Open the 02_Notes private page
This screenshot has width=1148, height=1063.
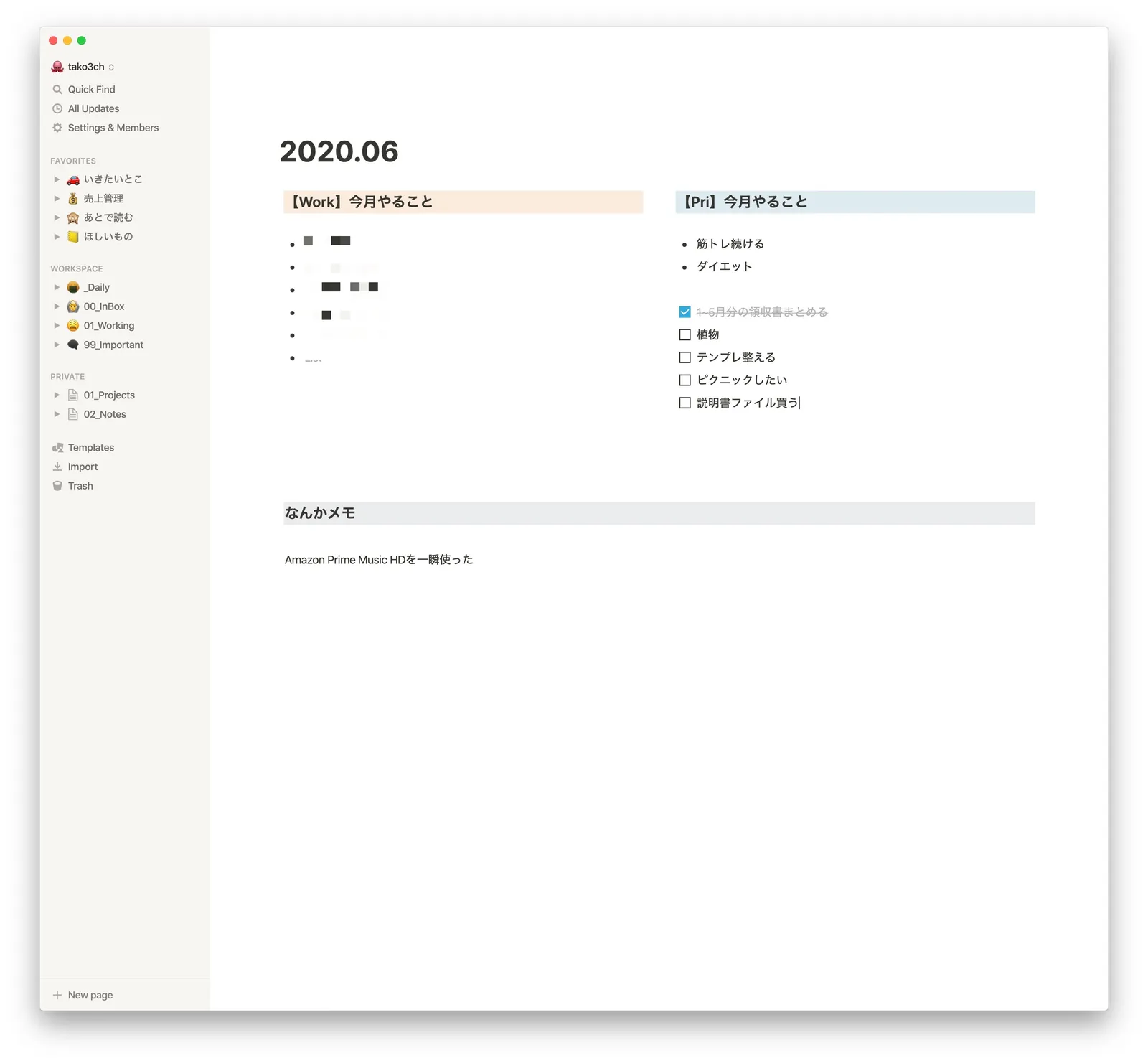[105, 415]
